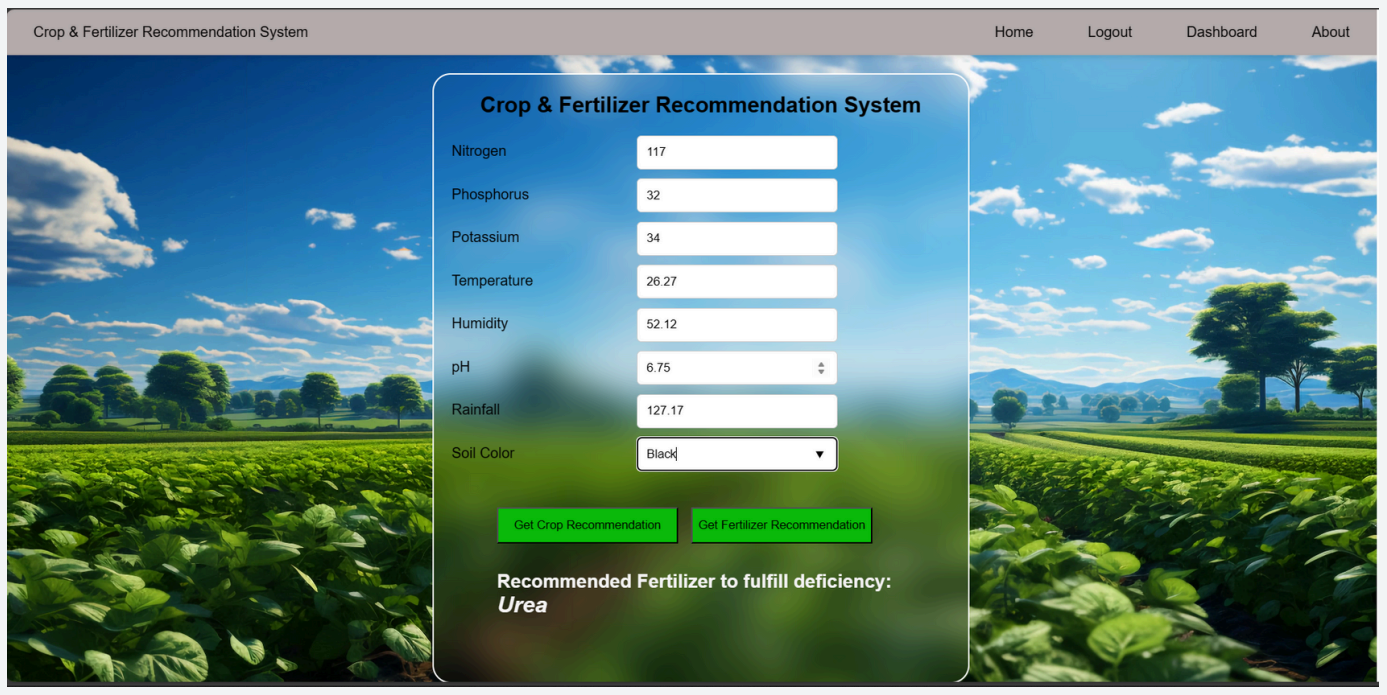Click the Rainfall field showing 127.17
This screenshot has height=695, width=1387.
(737, 410)
